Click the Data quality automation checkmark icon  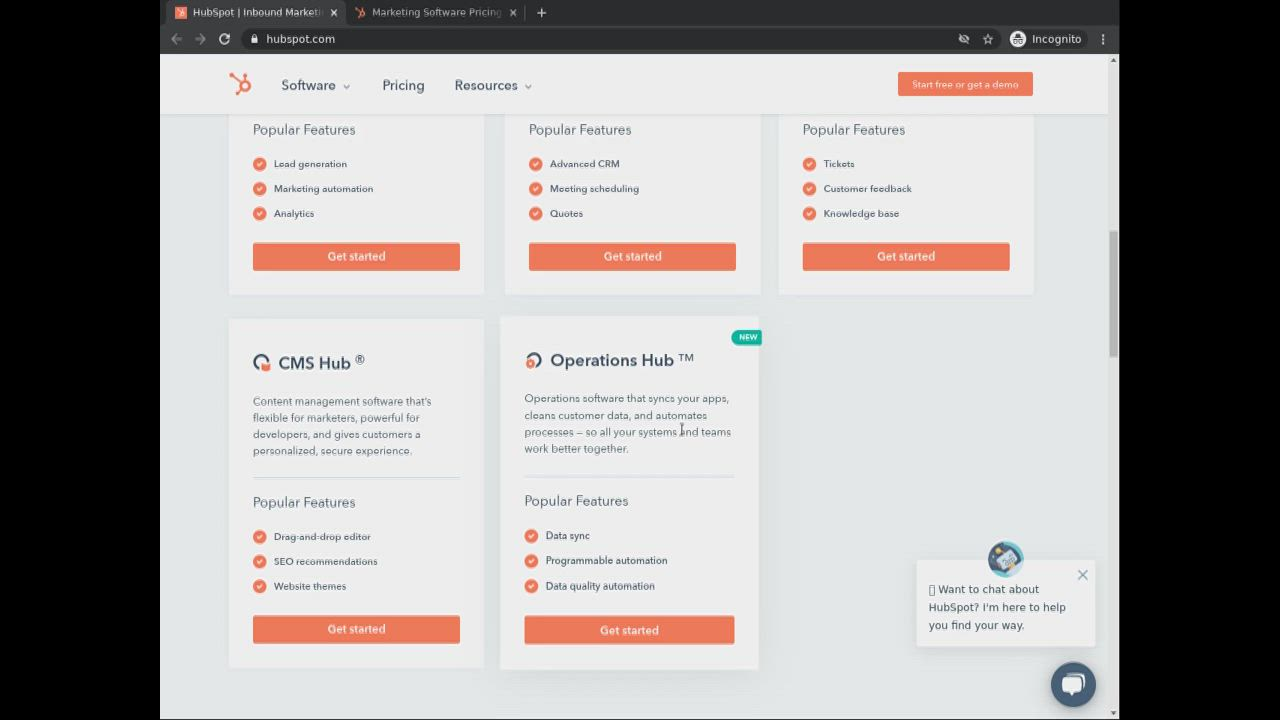(531, 586)
